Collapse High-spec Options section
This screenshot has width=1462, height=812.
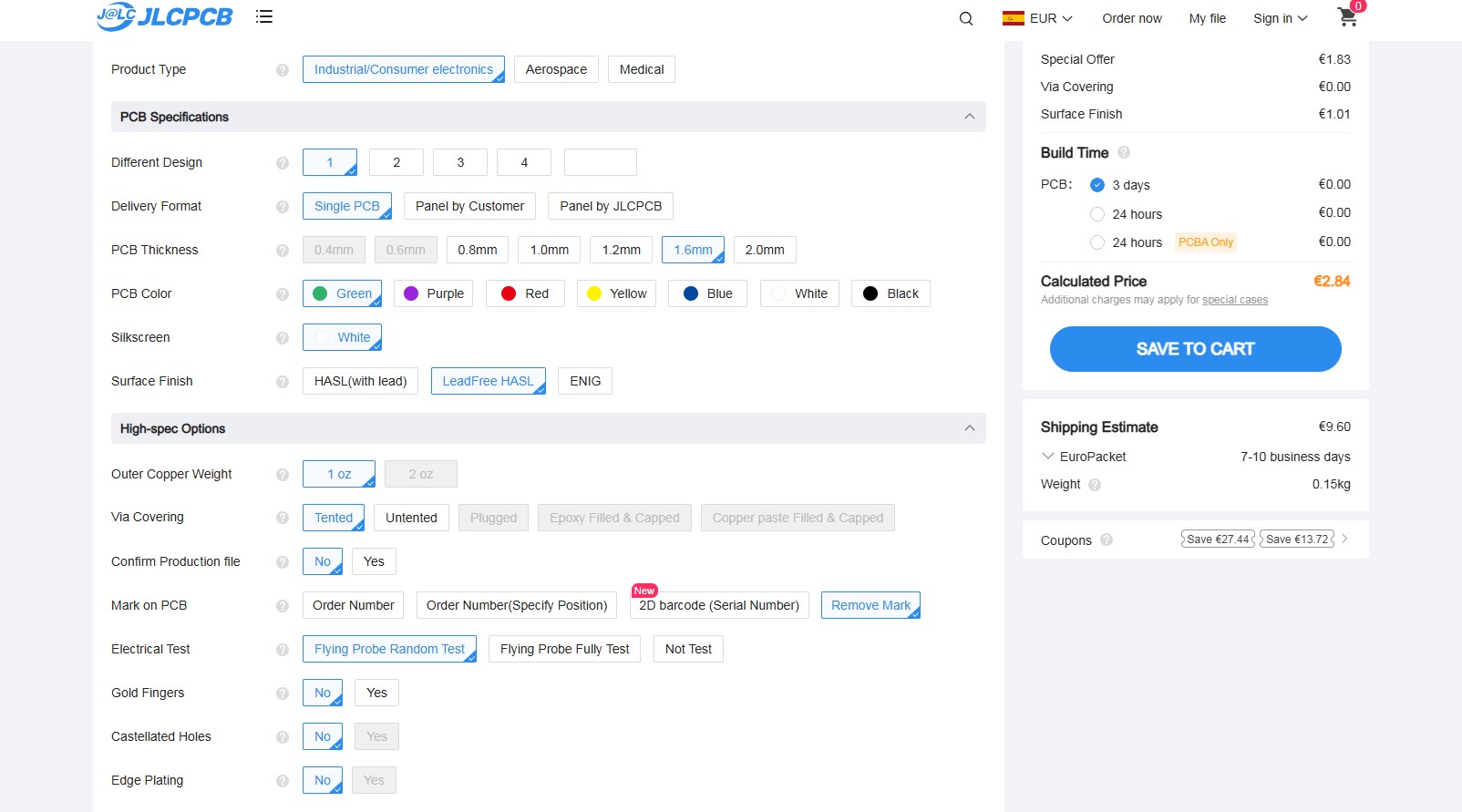[x=969, y=428]
